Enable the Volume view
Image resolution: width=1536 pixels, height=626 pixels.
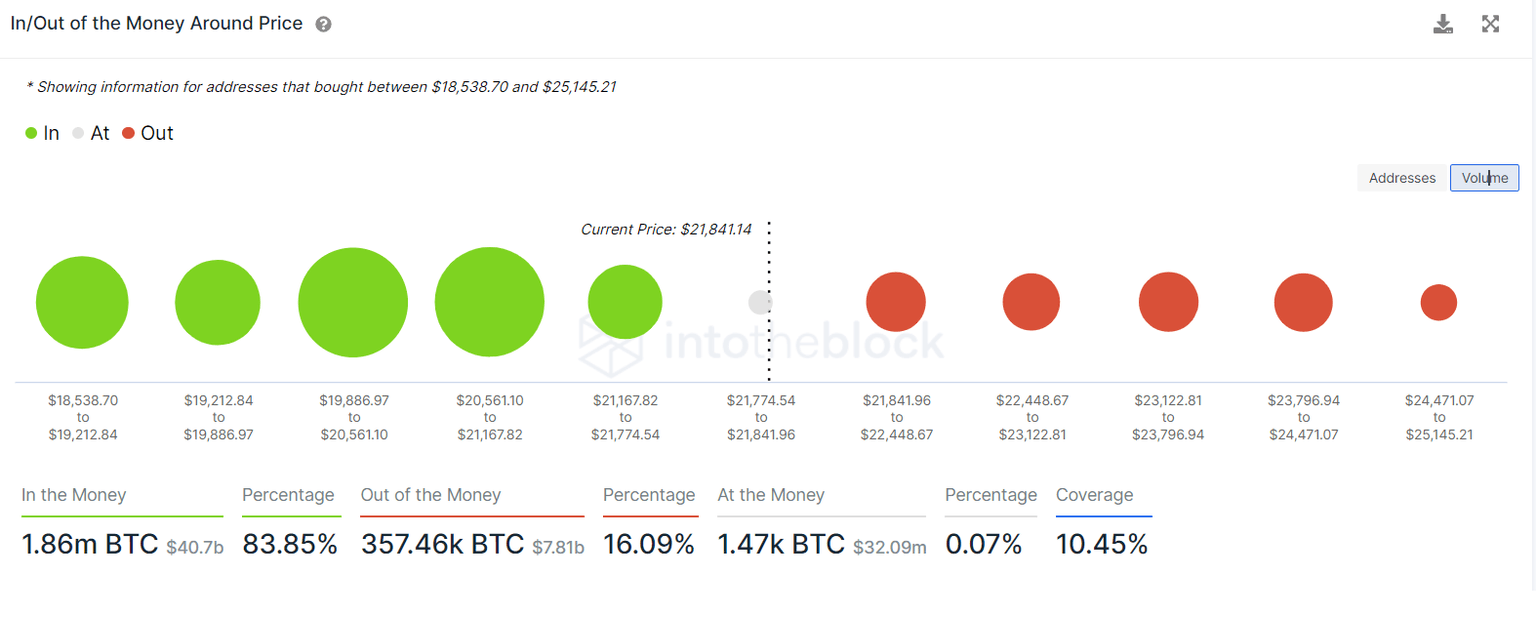tap(1484, 177)
